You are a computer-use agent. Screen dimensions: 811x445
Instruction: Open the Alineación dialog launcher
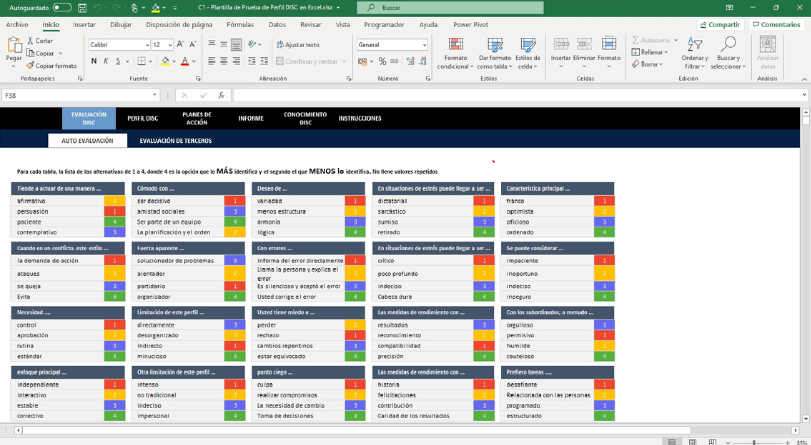(x=349, y=79)
